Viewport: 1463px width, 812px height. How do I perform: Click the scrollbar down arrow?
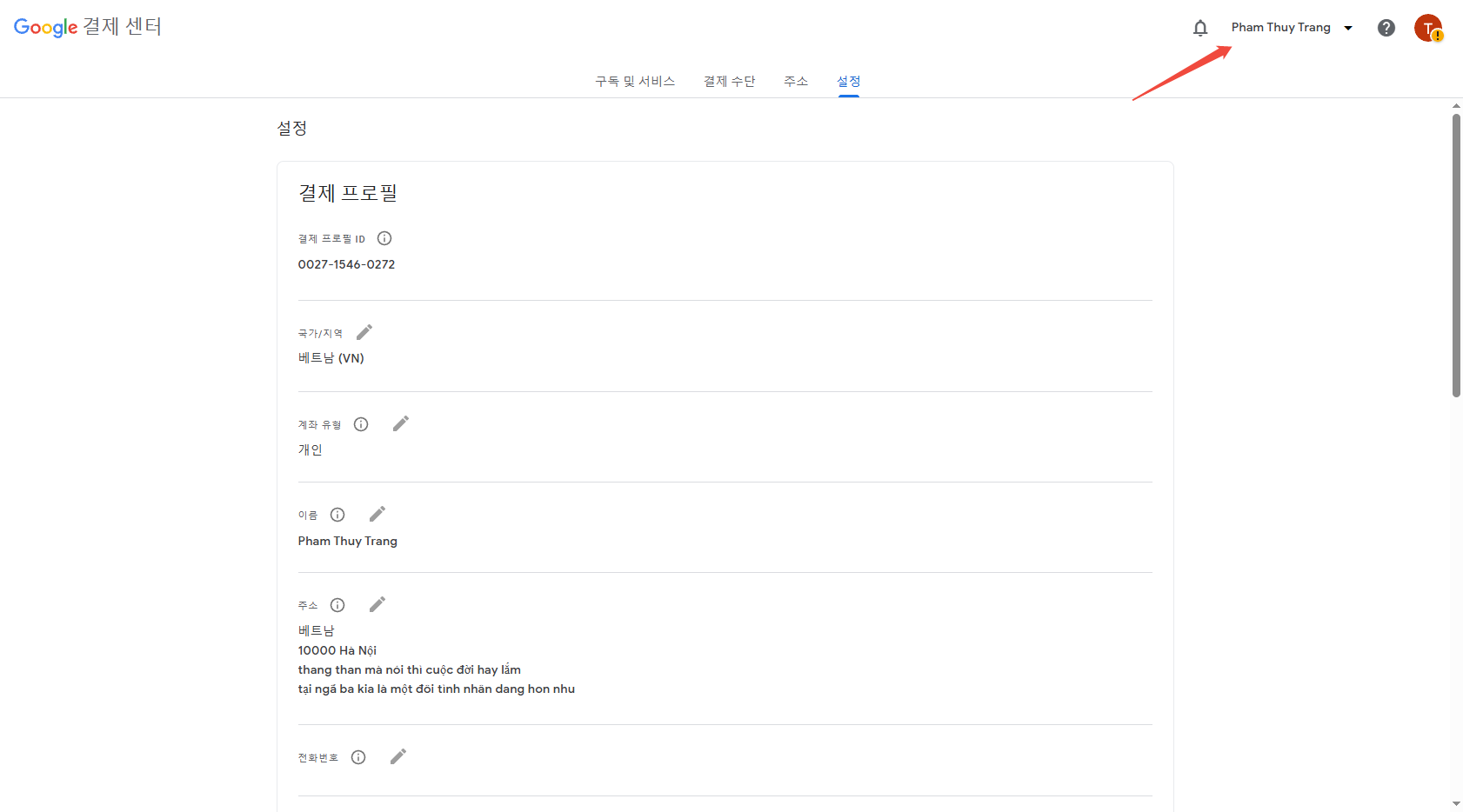click(x=1456, y=804)
